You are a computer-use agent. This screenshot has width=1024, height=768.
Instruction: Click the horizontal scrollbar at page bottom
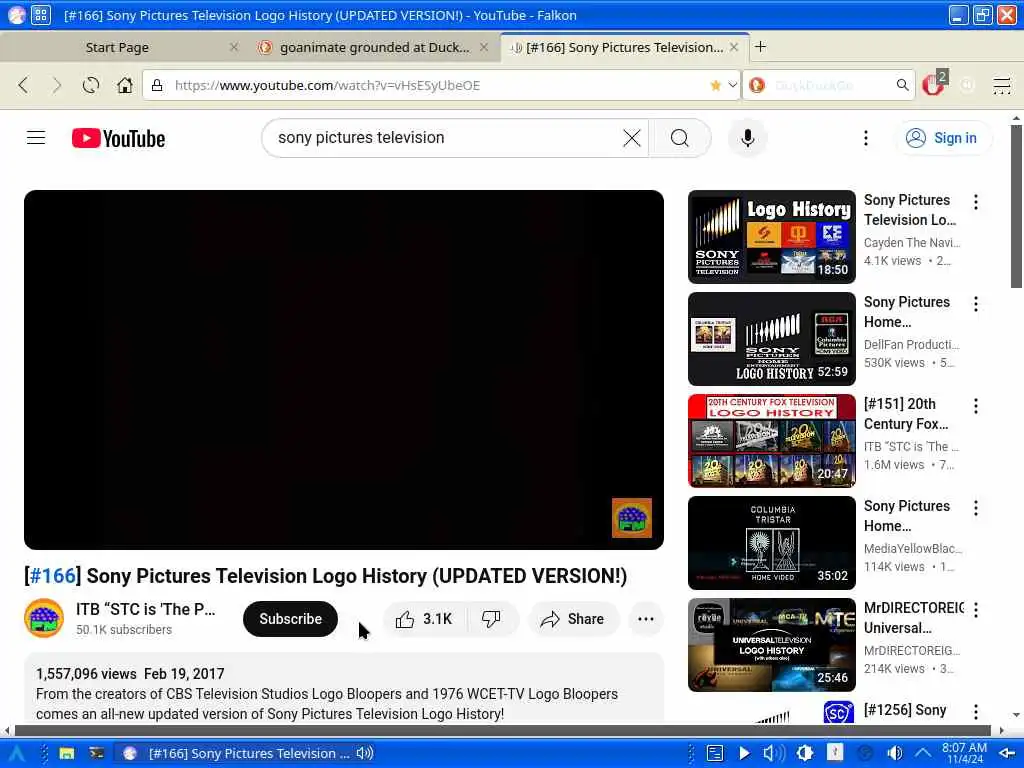(x=503, y=730)
